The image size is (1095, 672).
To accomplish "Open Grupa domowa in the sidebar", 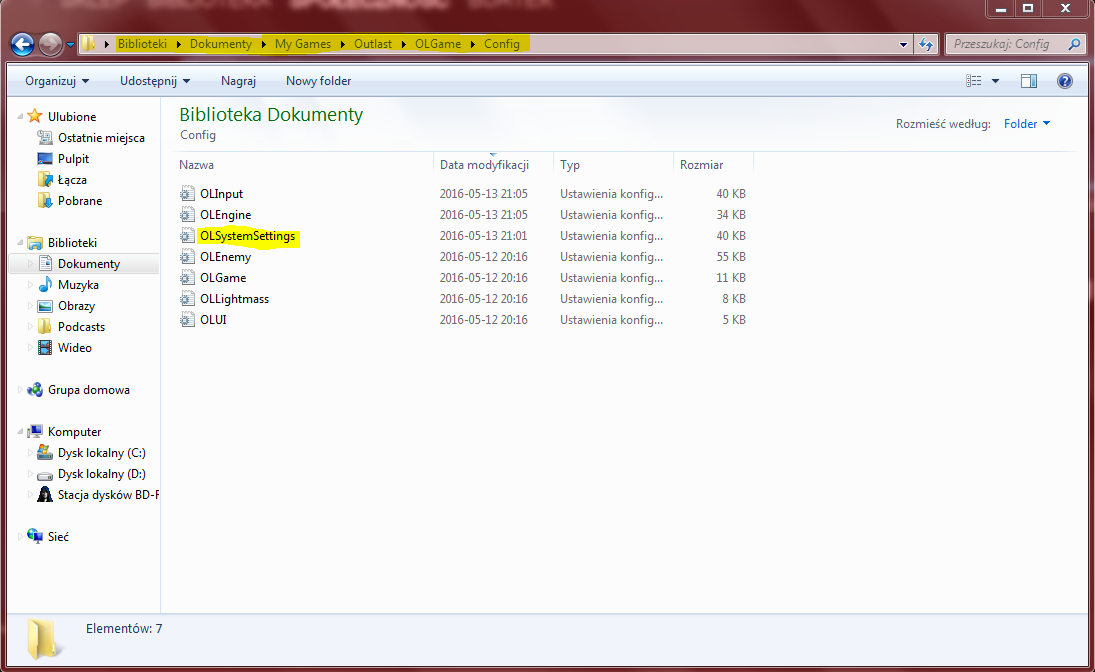I will [89, 390].
